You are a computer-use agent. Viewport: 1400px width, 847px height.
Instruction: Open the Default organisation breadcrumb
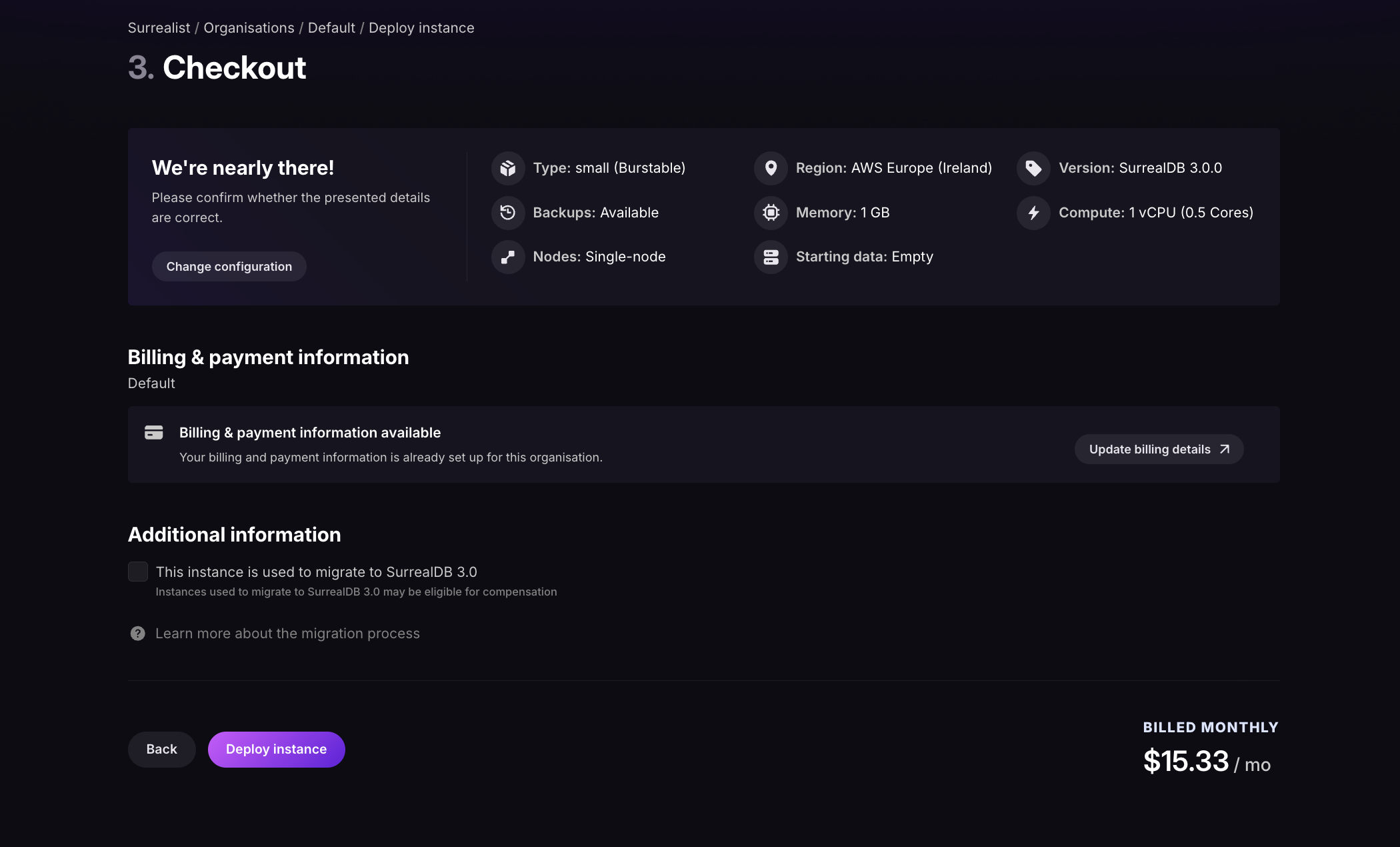coord(331,28)
